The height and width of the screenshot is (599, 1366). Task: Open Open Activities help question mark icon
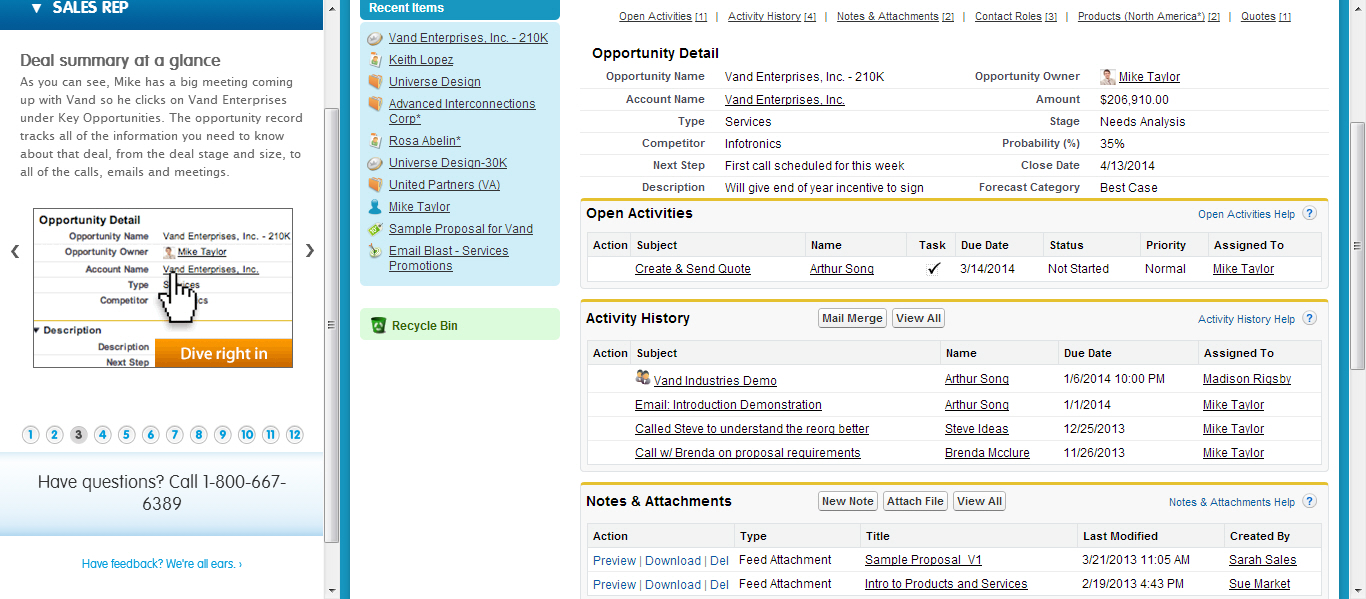tap(1309, 214)
